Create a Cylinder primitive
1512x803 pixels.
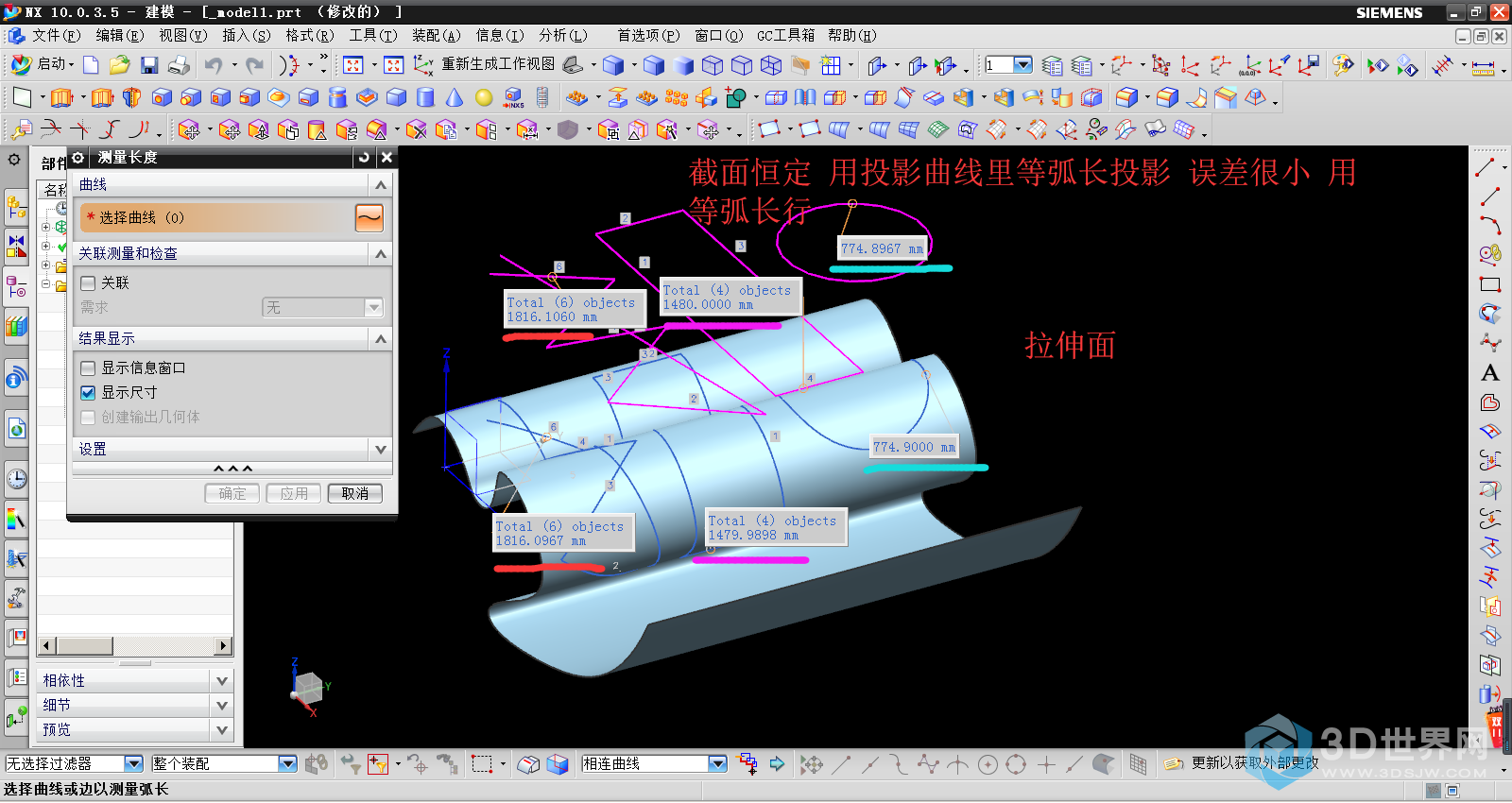tap(425, 97)
